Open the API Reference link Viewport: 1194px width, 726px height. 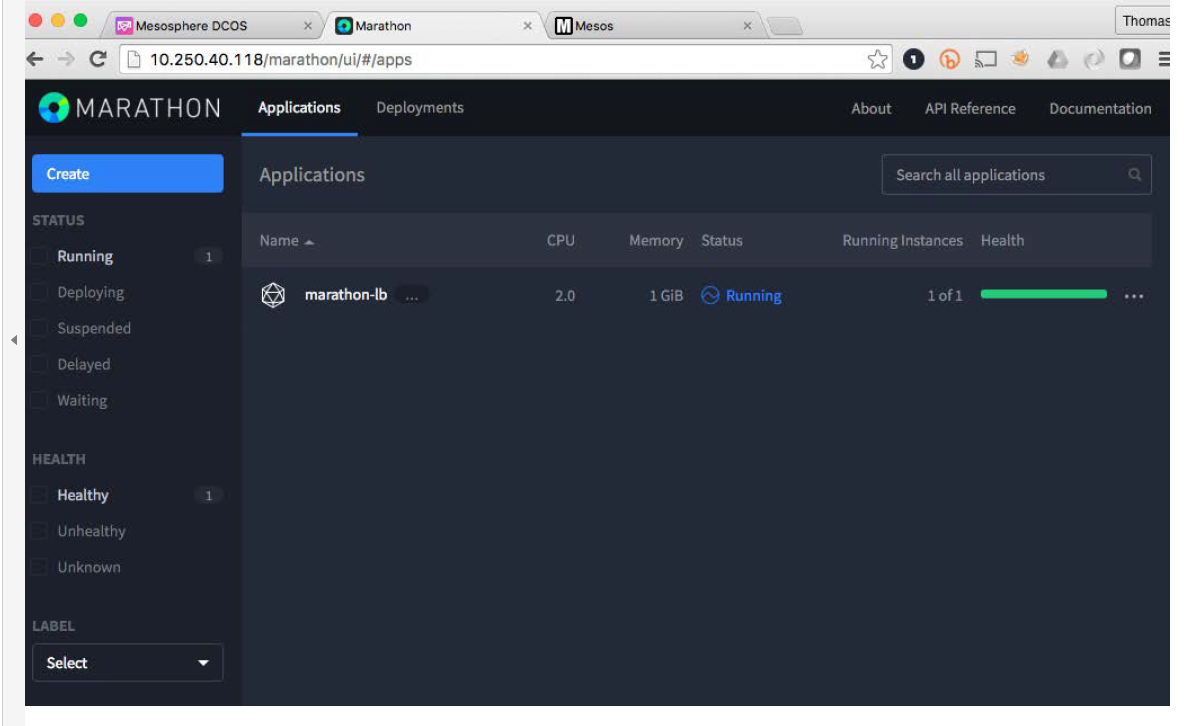pyautogui.click(x=970, y=109)
